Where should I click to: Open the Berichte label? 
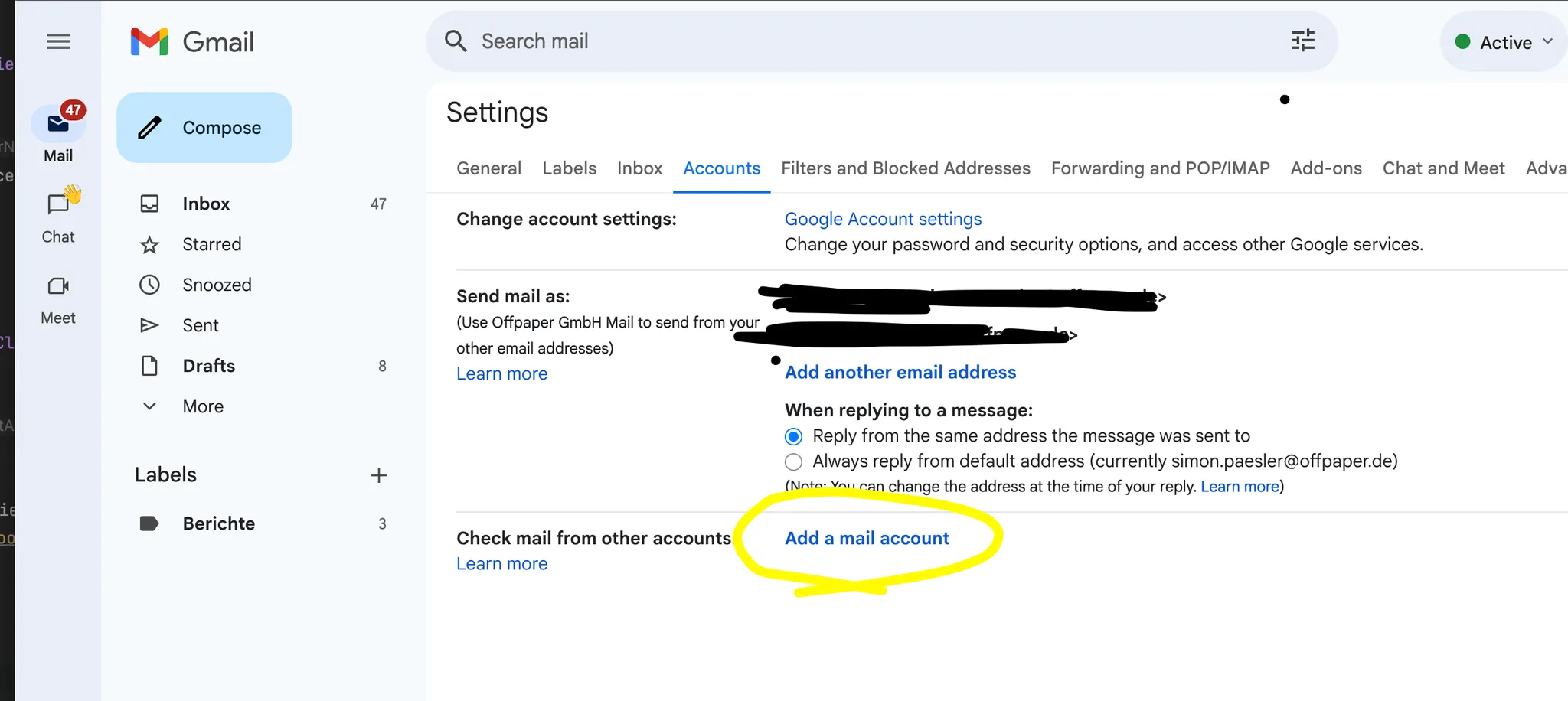coord(218,523)
